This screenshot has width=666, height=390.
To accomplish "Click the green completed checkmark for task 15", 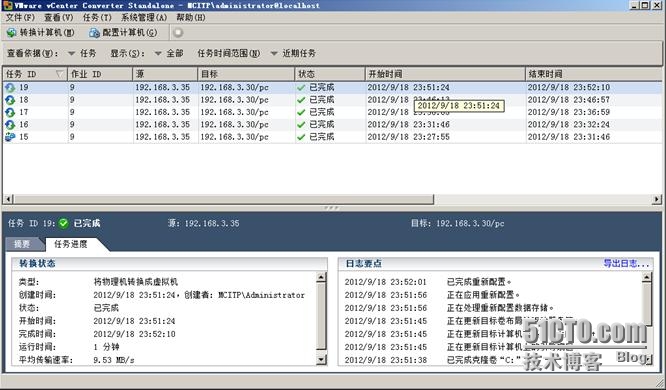I will [301, 137].
